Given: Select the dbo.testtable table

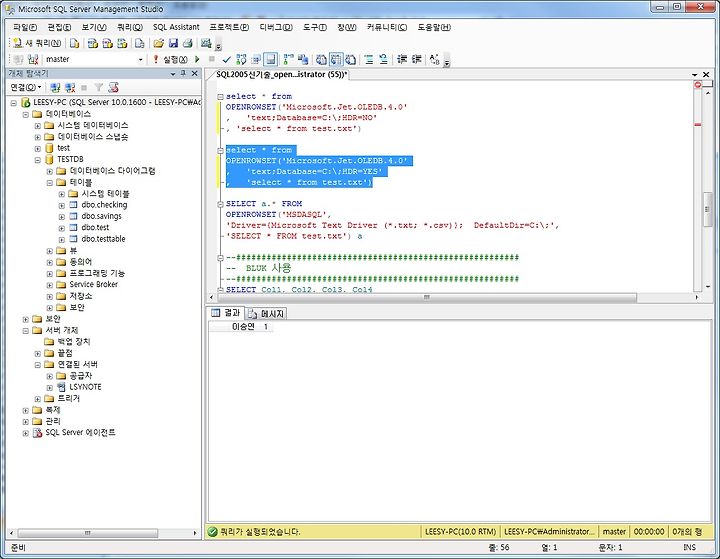Looking at the screenshot, I should 103,239.
